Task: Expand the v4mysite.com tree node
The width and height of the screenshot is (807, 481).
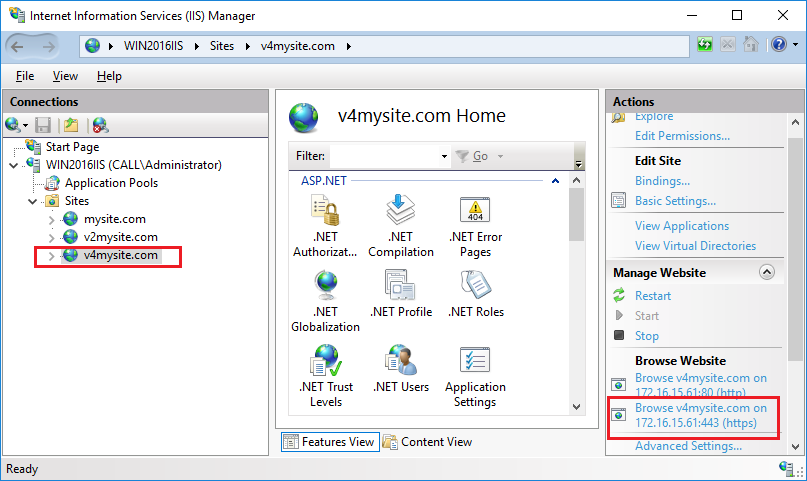Action: coord(51,256)
